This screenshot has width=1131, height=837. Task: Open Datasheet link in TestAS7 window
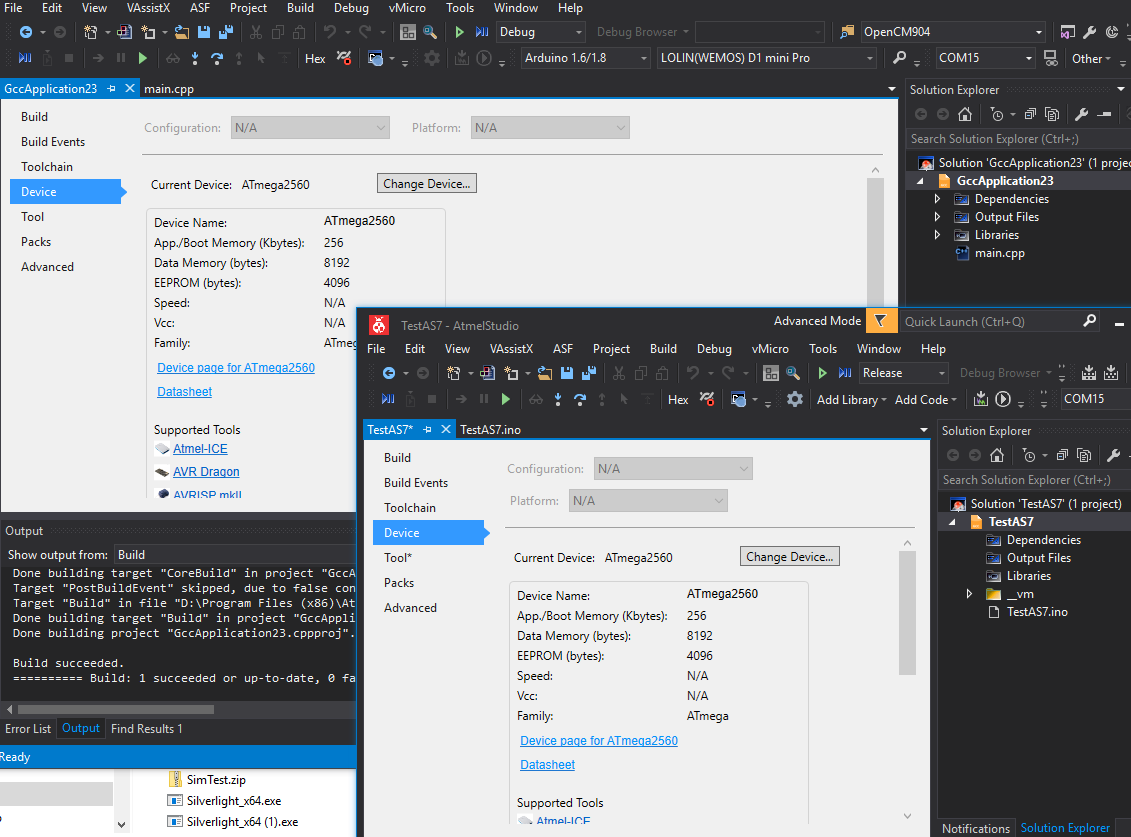(x=547, y=764)
